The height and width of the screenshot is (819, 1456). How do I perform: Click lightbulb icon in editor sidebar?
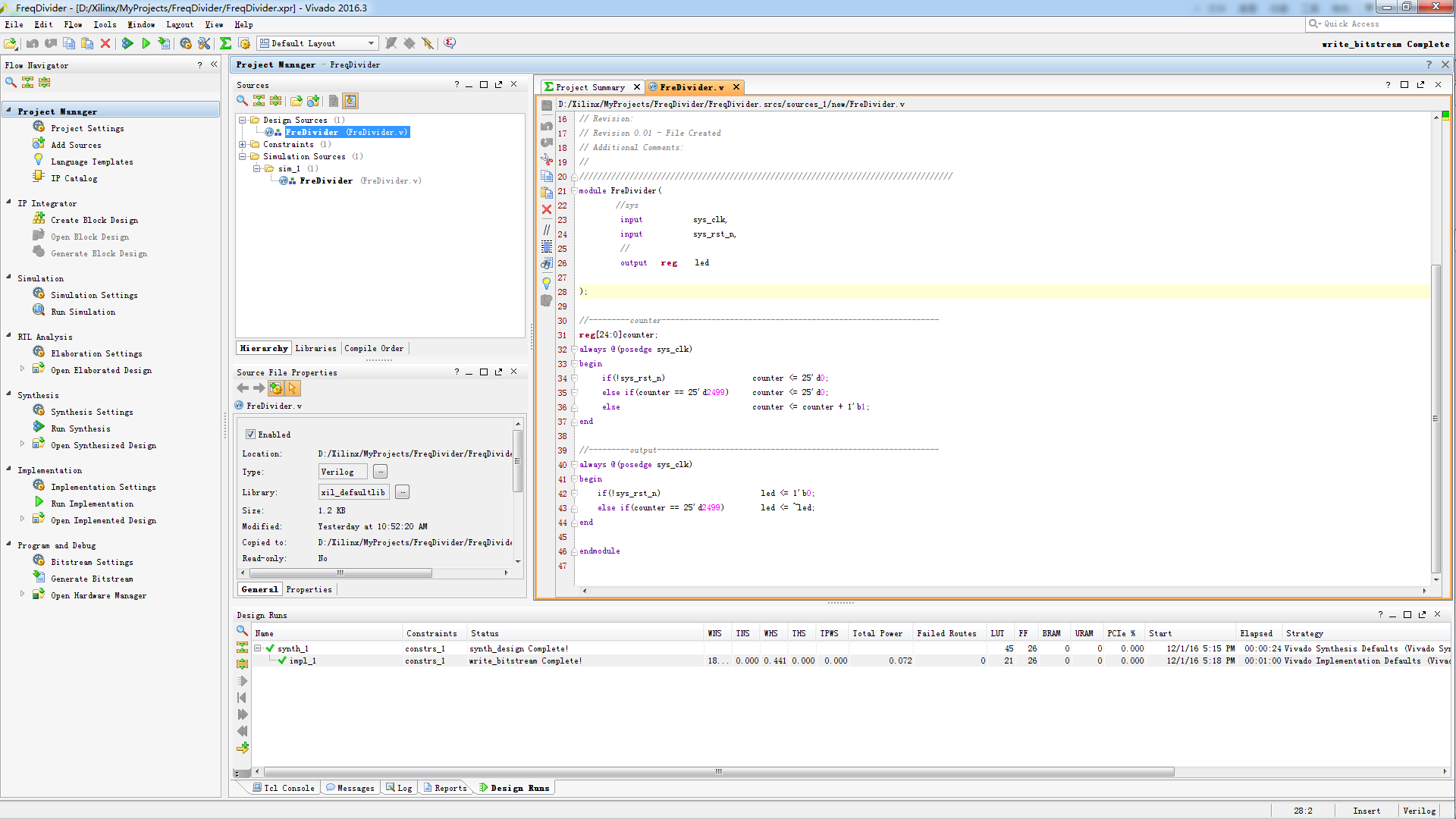pos(546,284)
